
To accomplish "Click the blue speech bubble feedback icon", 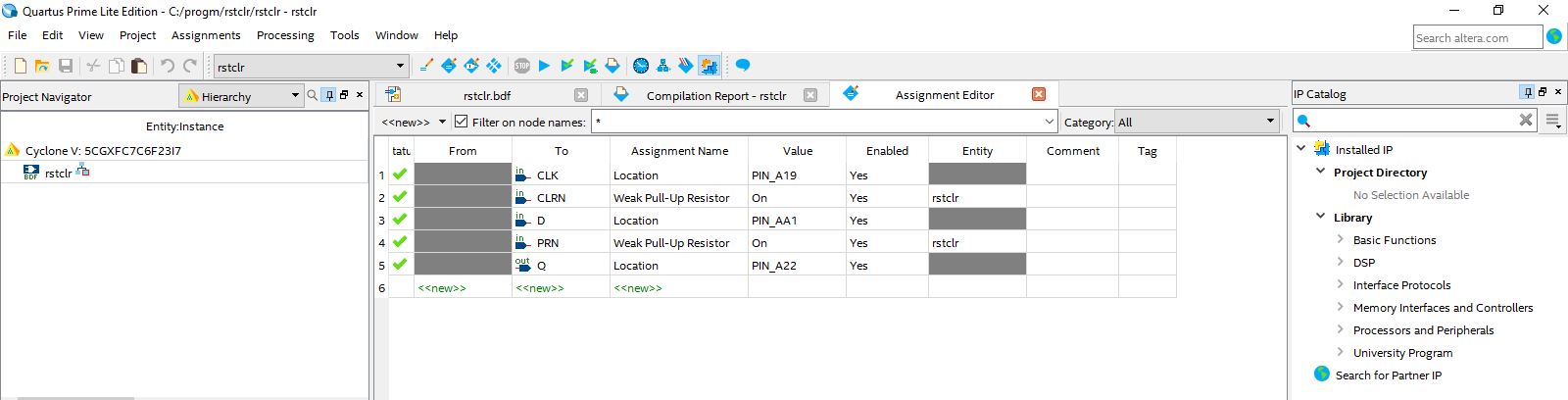I will click(743, 66).
